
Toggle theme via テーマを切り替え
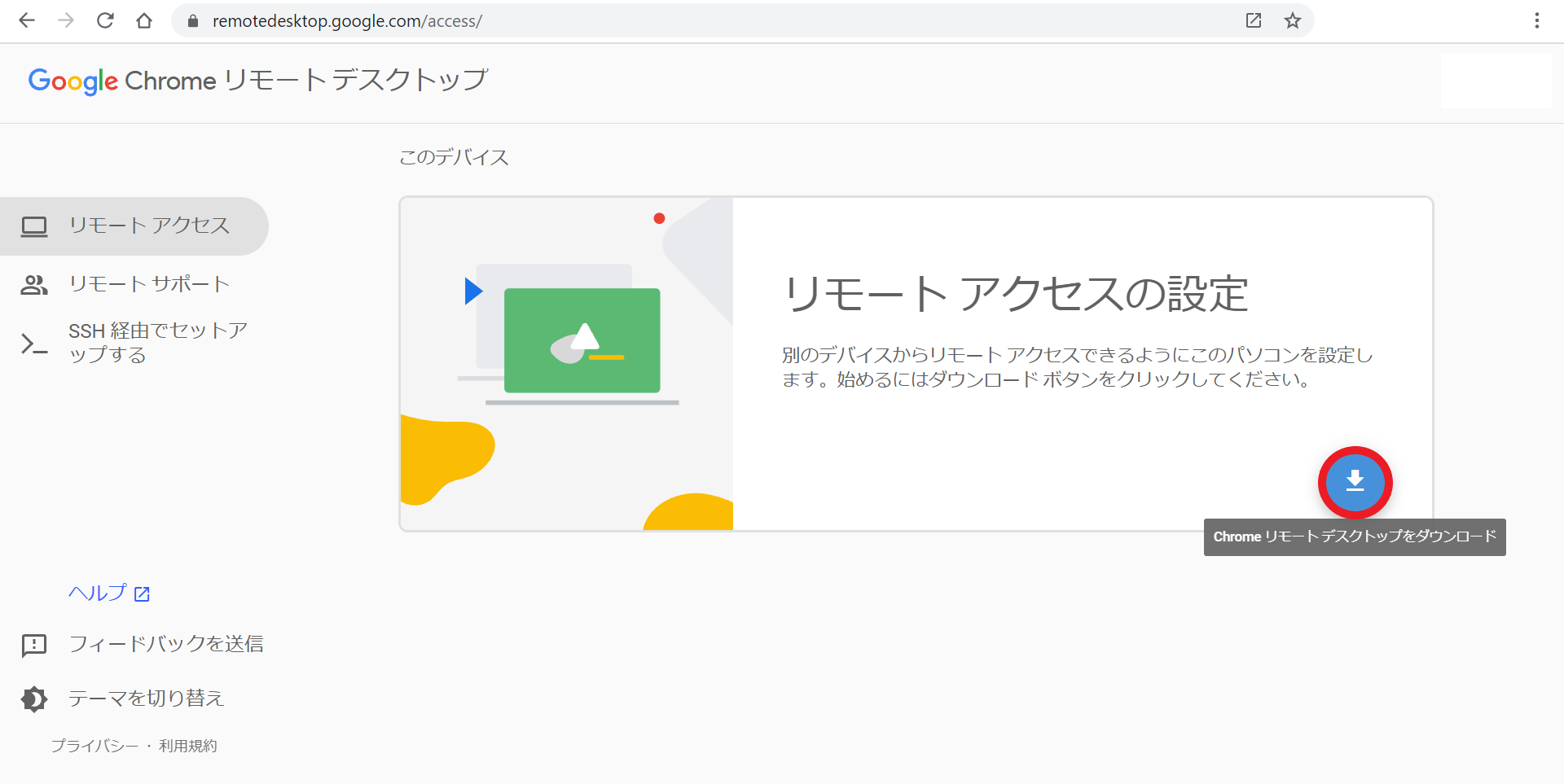pyautogui.click(x=145, y=699)
